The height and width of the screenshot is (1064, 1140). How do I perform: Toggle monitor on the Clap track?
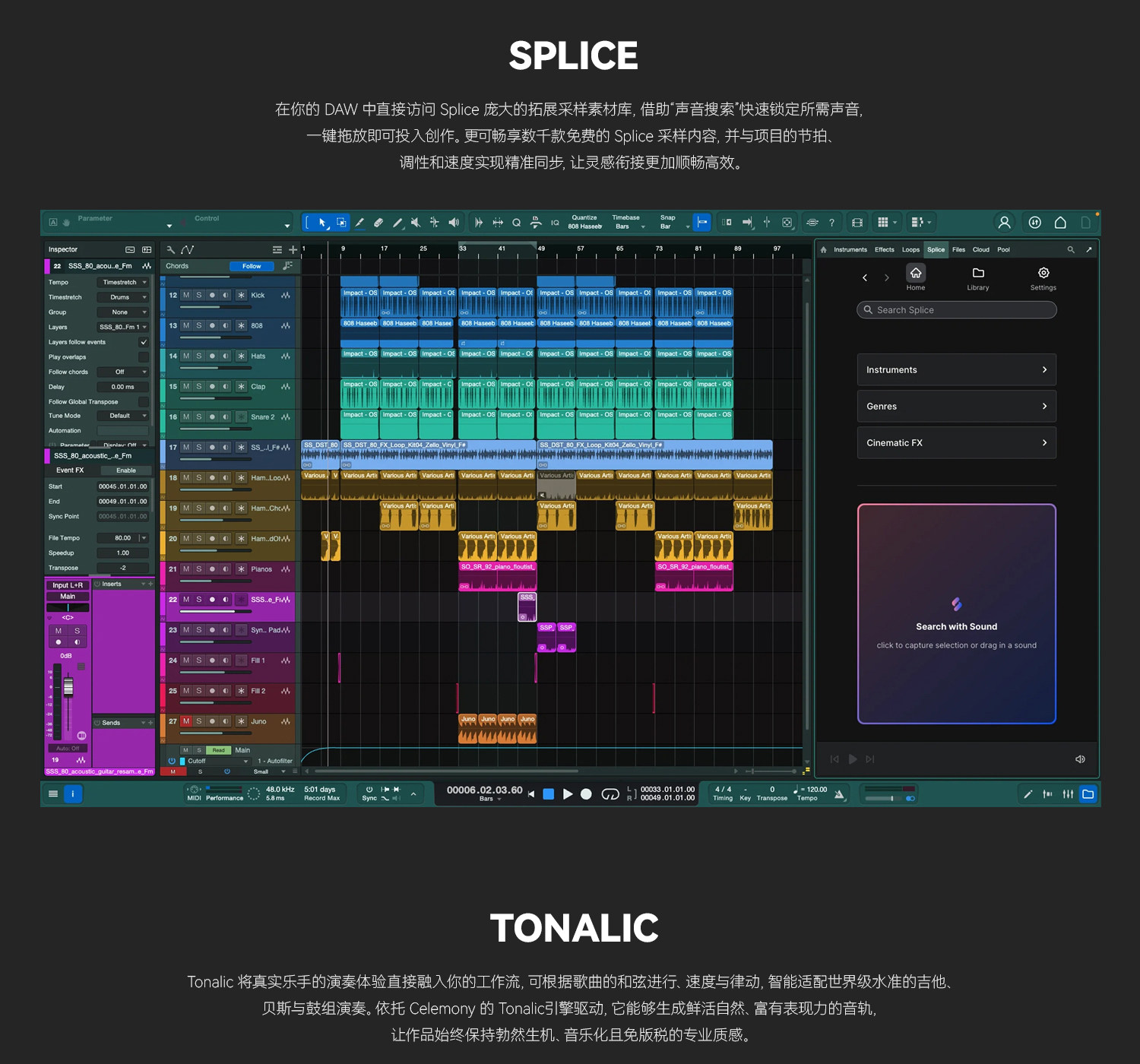(225, 386)
